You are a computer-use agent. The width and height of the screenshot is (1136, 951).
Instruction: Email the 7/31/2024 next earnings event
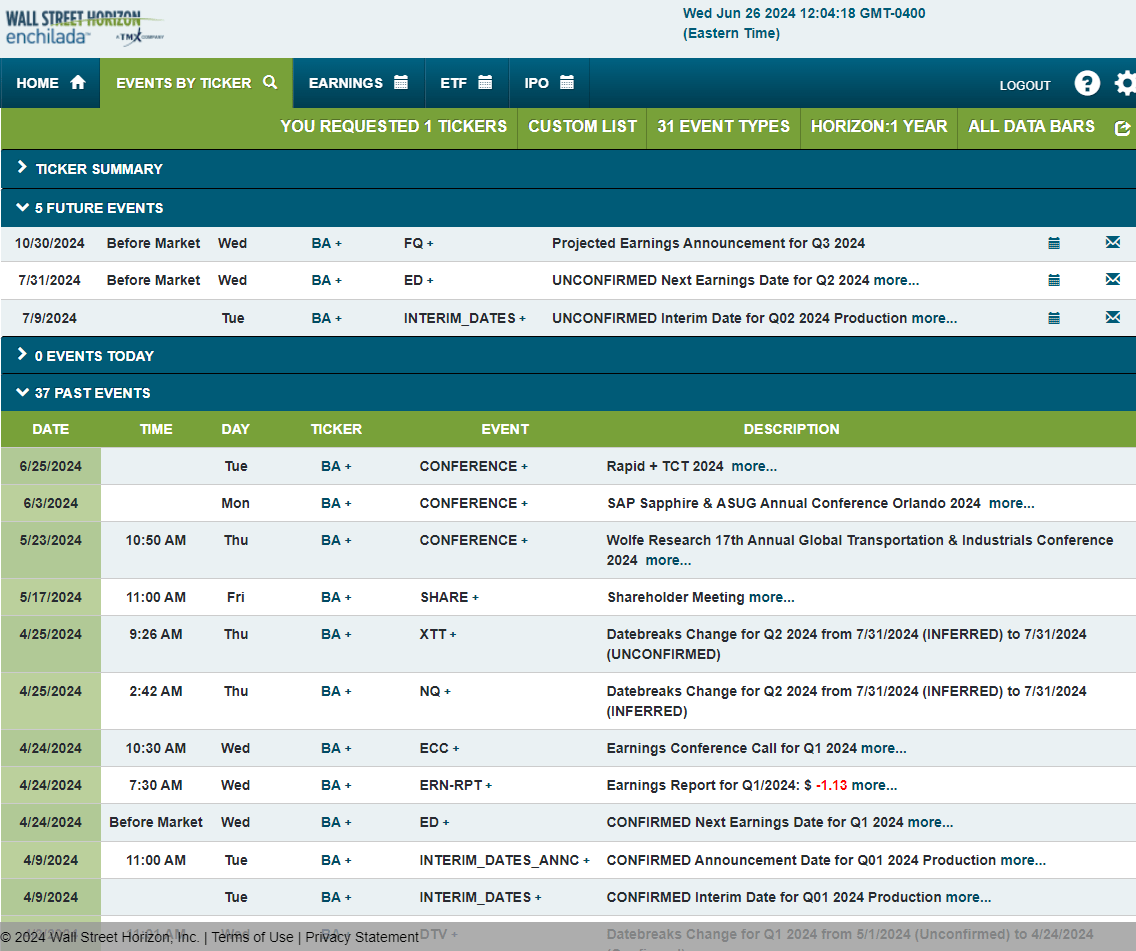coord(1113,280)
